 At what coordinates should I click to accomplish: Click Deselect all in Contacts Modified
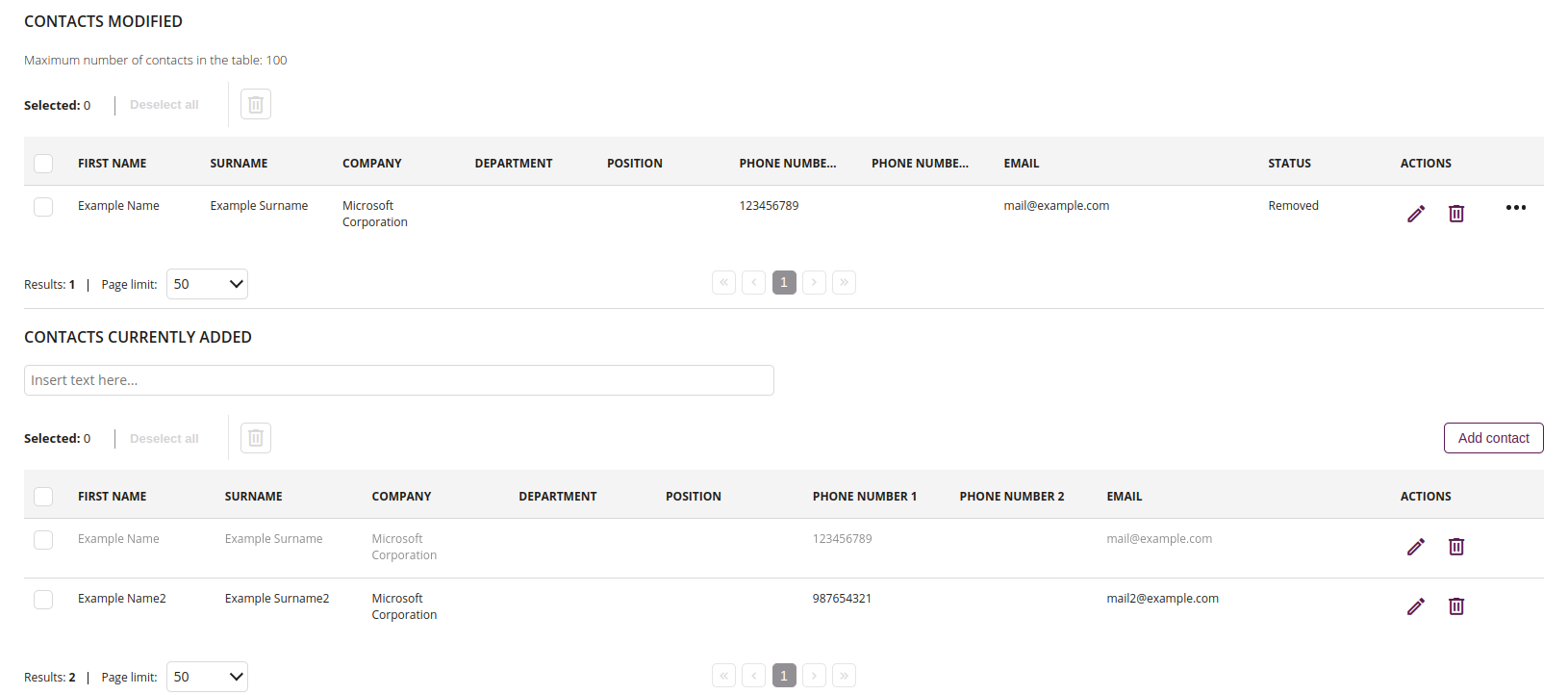coord(164,105)
